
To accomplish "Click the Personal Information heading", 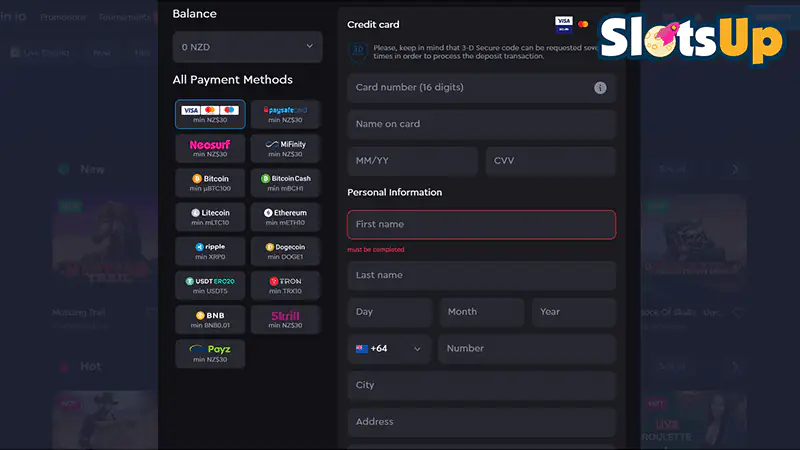I will click(x=394, y=192).
